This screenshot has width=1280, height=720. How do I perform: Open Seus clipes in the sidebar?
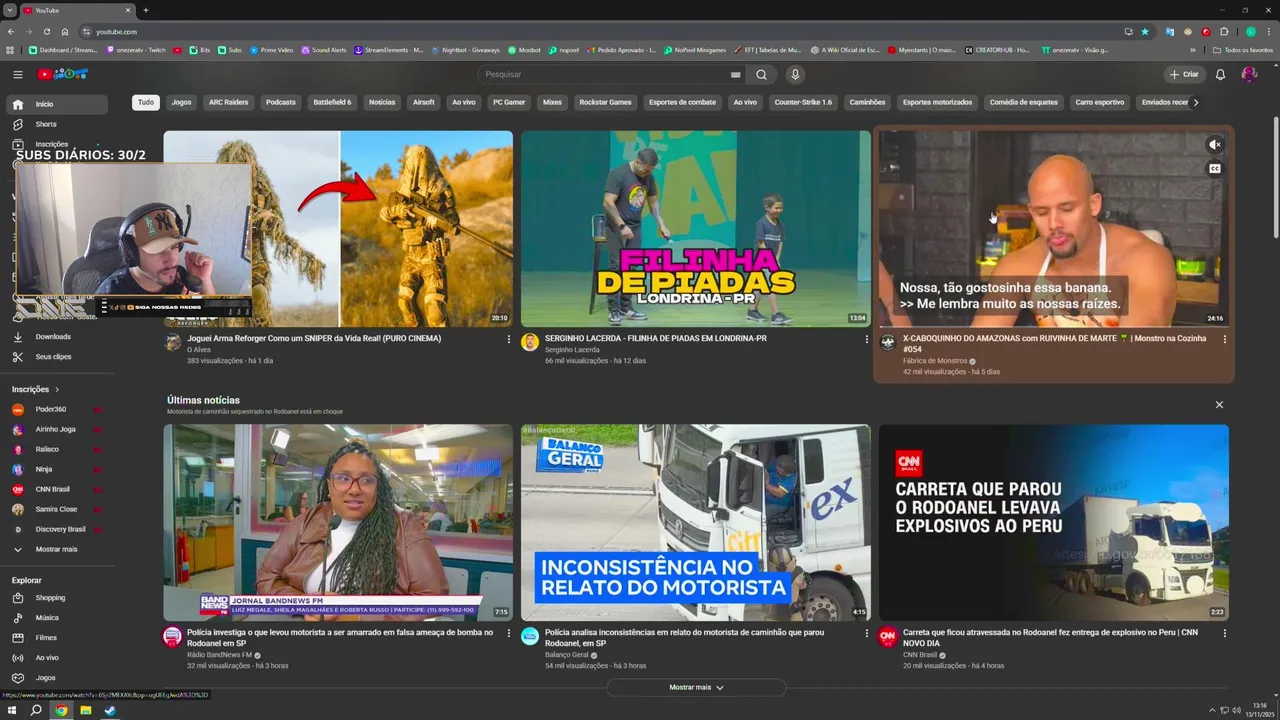(56, 357)
